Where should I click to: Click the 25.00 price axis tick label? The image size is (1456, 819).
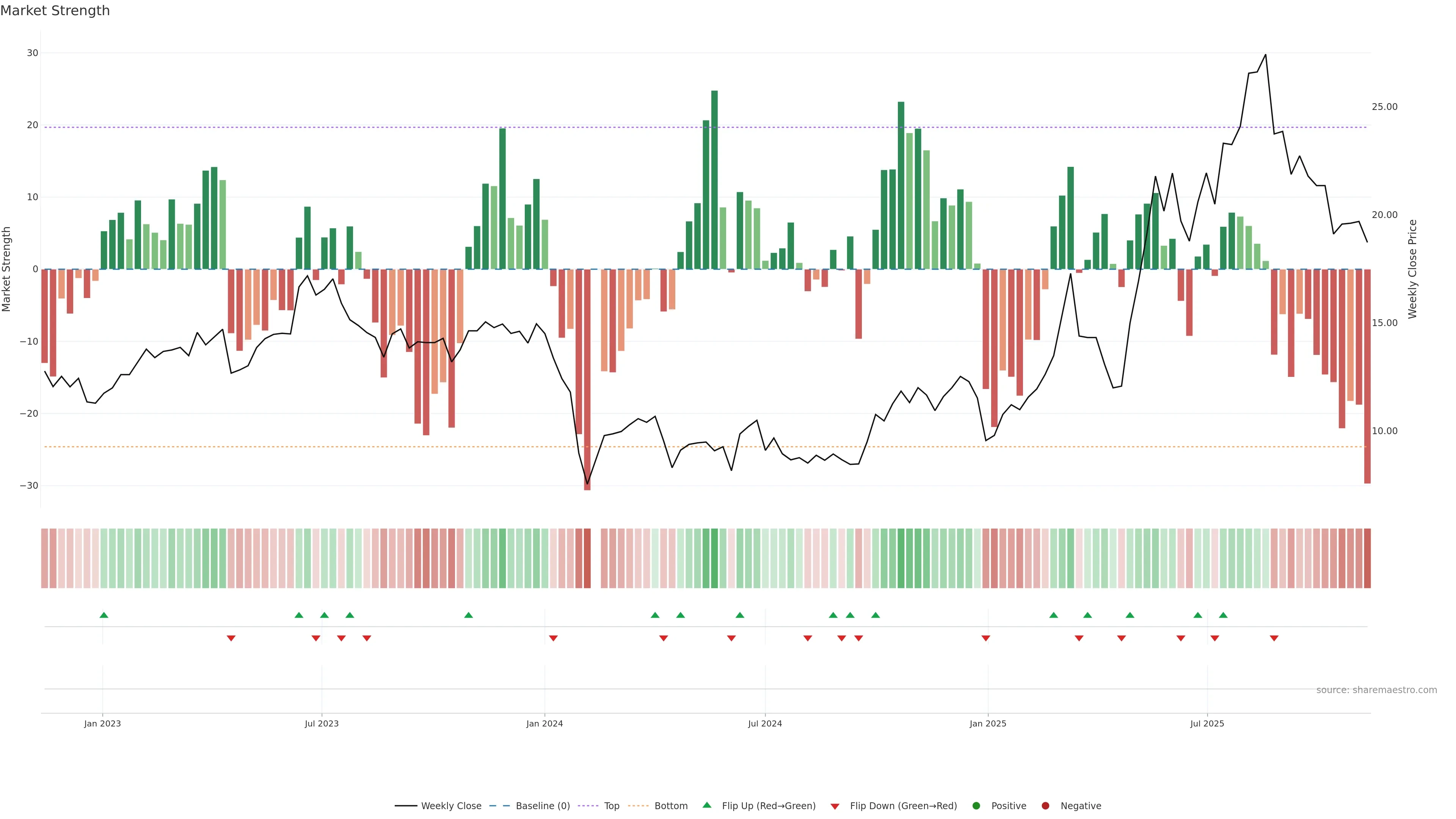pos(1384,107)
